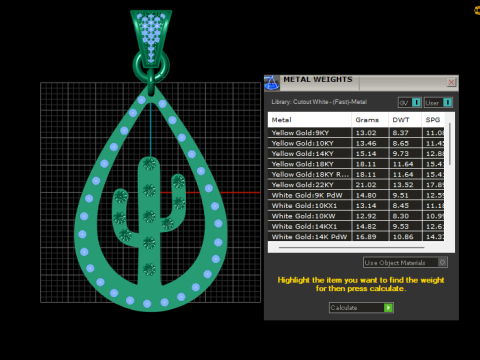Viewport: 480px width, 360px height.
Task: Click the 21.02 grams value
Action: (x=366, y=185)
